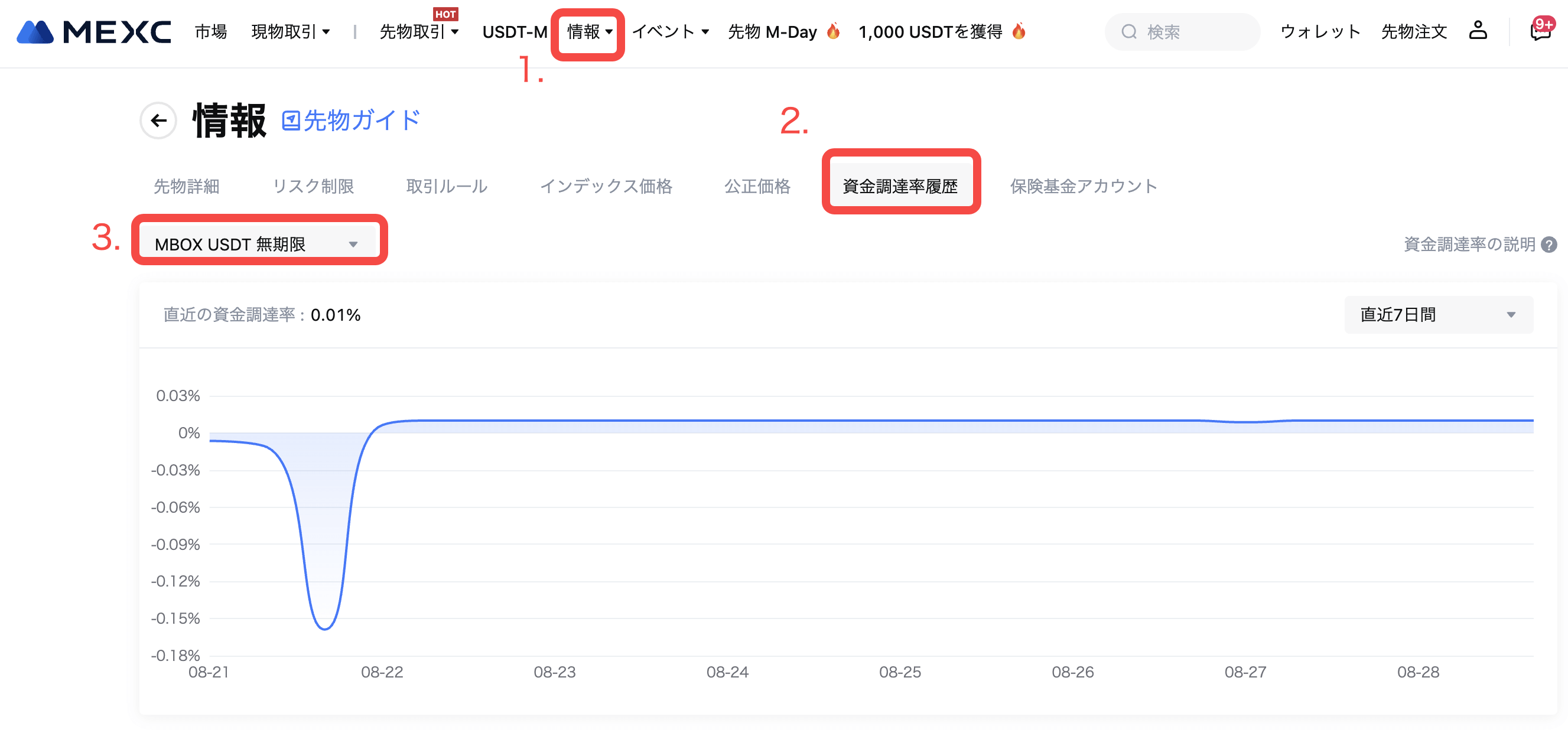Click the 1,000 USDTを獲得 promo link

[x=929, y=32]
